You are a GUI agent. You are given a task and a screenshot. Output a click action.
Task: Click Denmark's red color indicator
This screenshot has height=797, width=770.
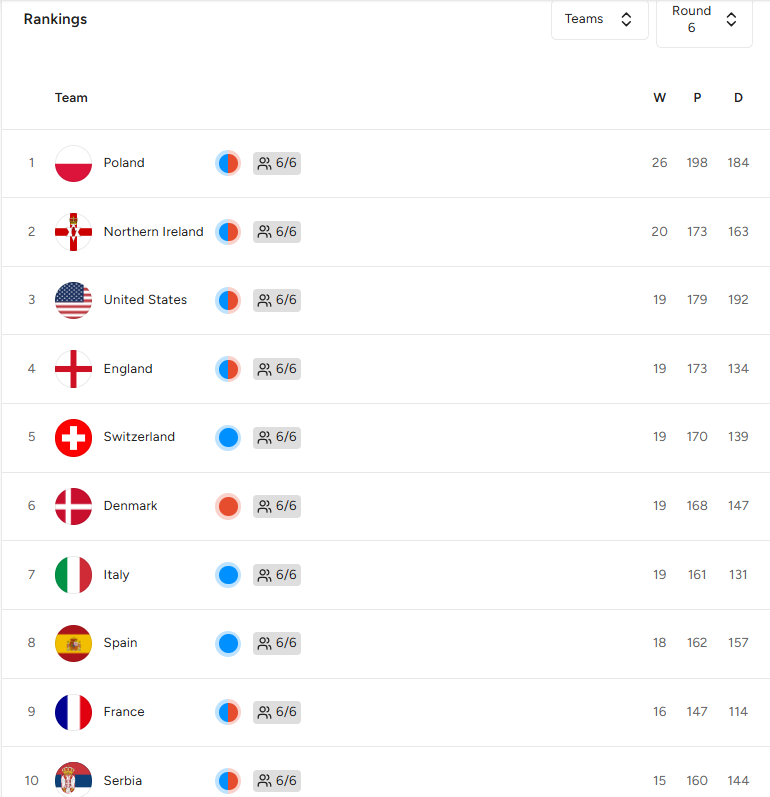click(x=228, y=506)
